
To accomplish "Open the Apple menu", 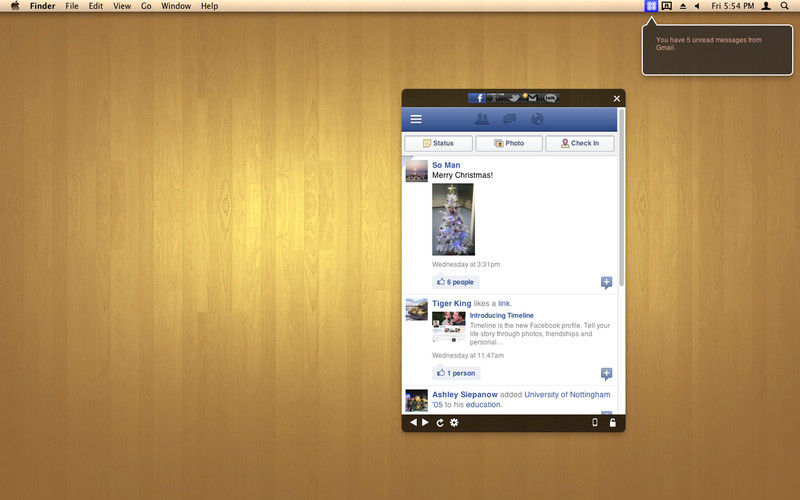I will click(15, 6).
